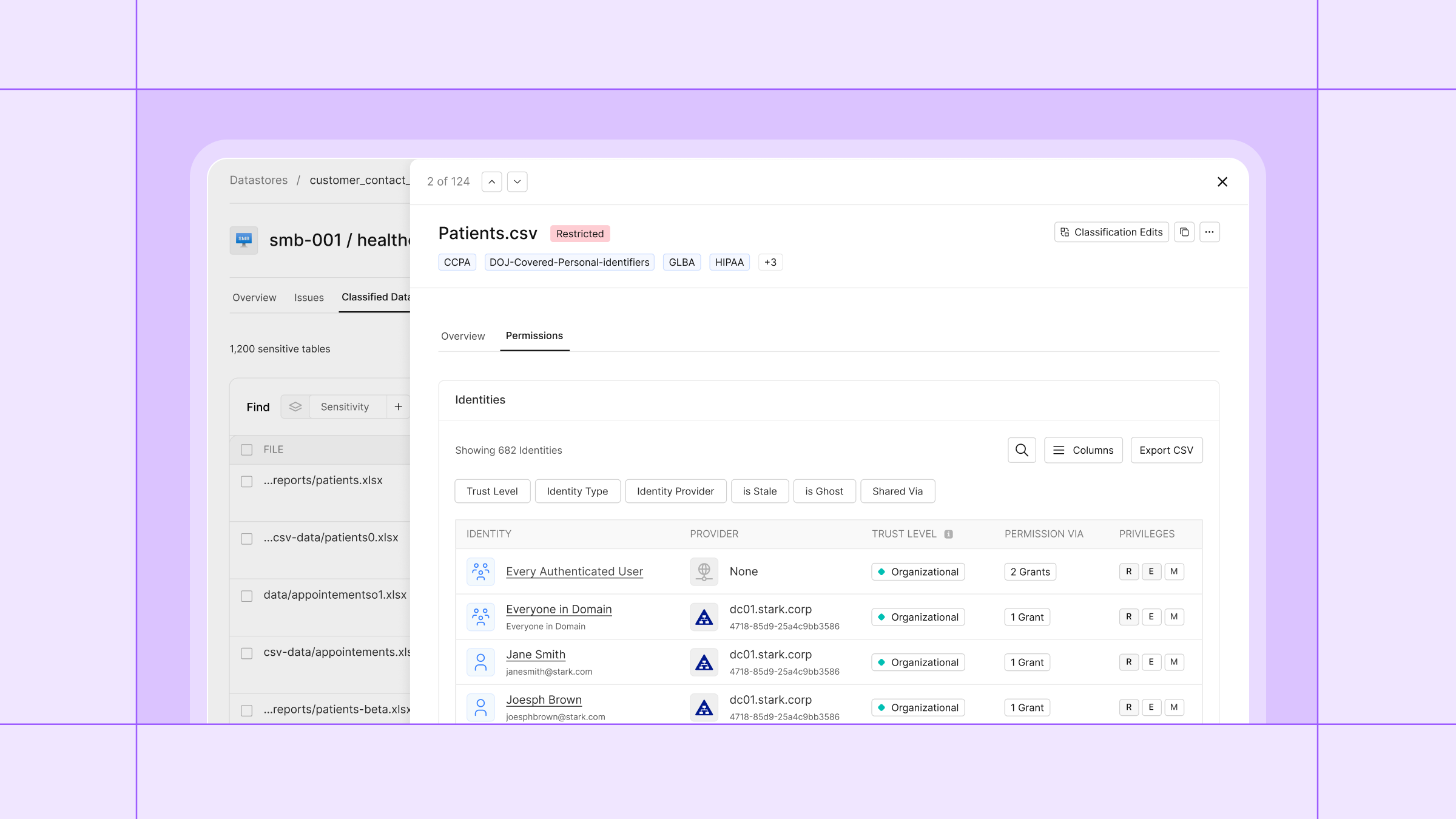Select the ...reports/patients.xlsx checkbox
The height and width of the screenshot is (819, 1456).
point(246,482)
